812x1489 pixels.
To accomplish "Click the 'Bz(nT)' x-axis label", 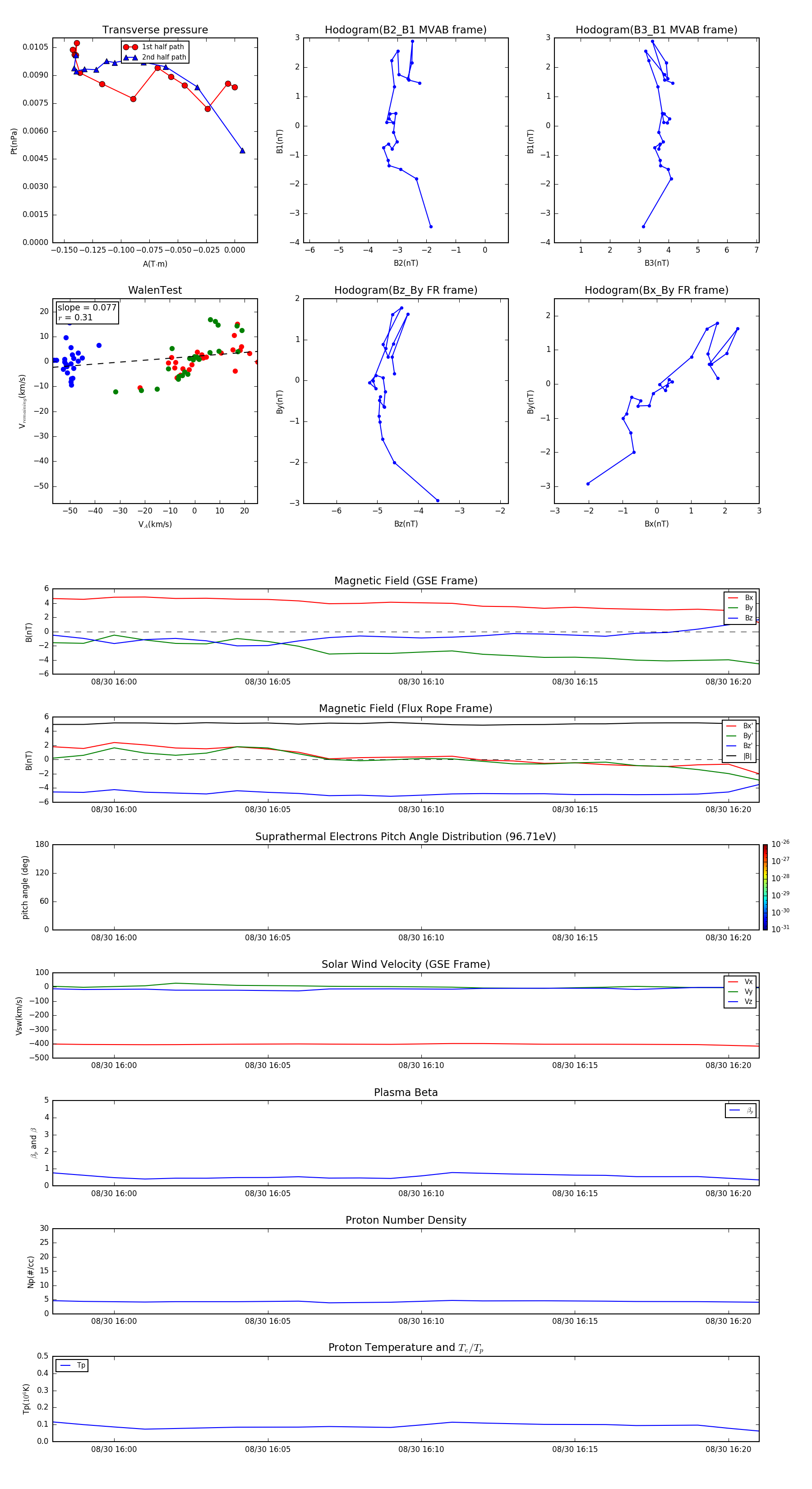I will tap(406, 524).
